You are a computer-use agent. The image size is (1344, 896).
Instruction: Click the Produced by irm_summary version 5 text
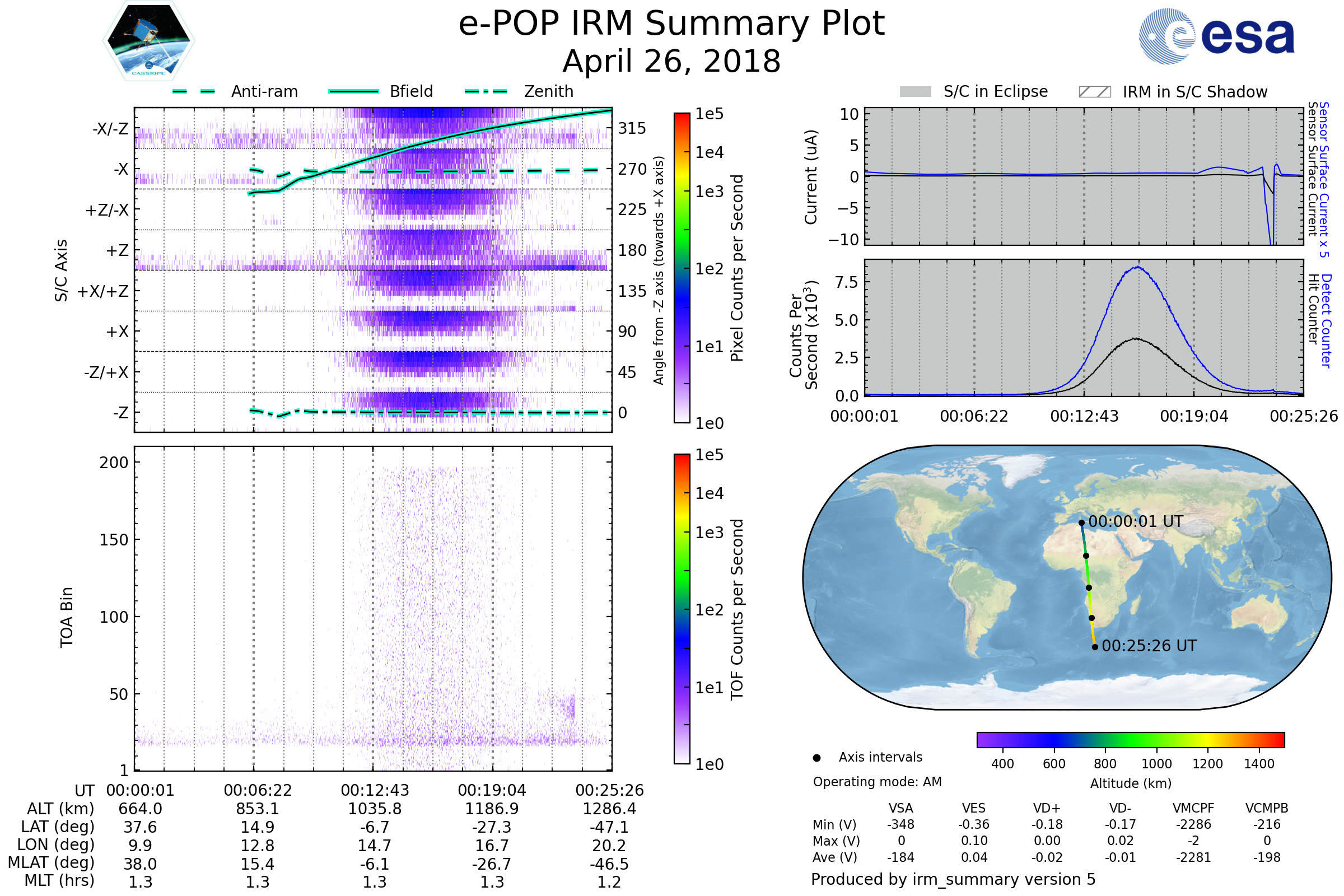(953, 879)
